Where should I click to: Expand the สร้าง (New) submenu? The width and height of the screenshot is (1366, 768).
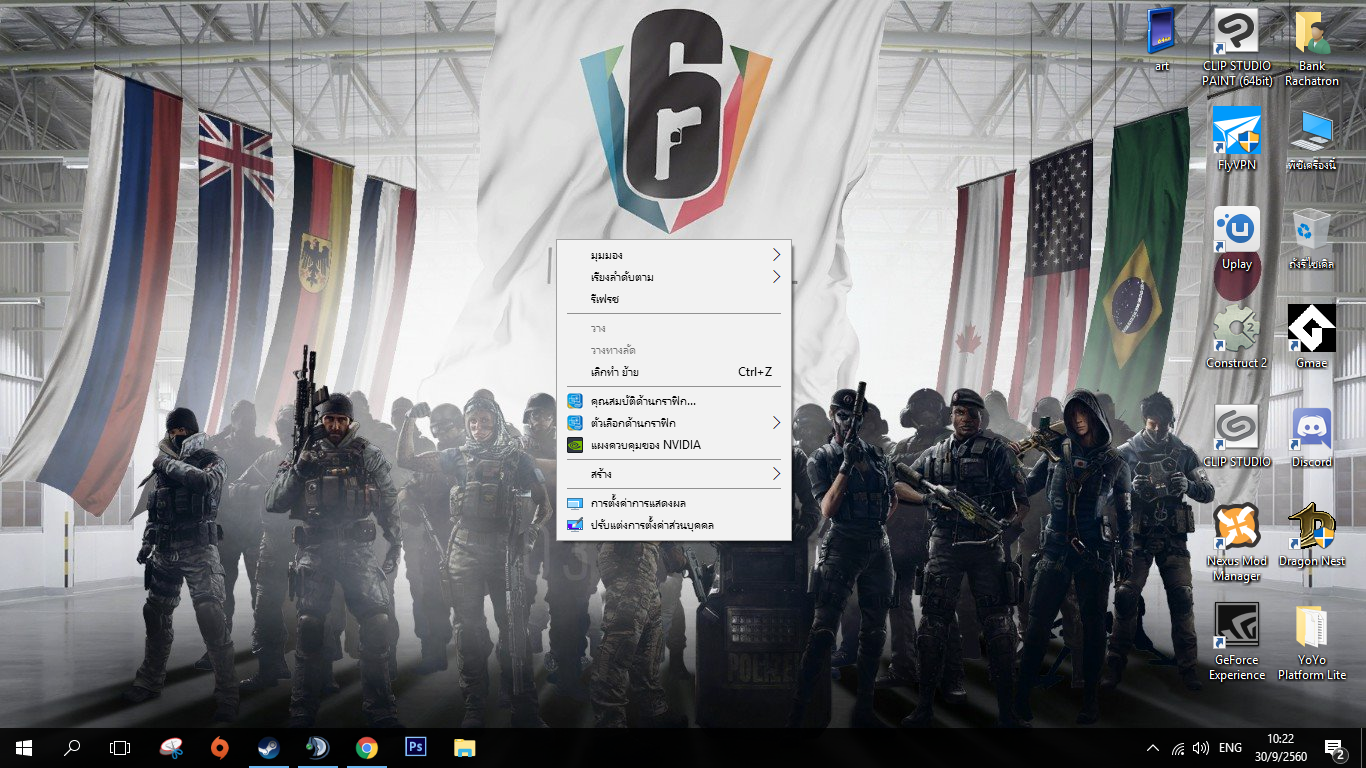[x=673, y=474]
